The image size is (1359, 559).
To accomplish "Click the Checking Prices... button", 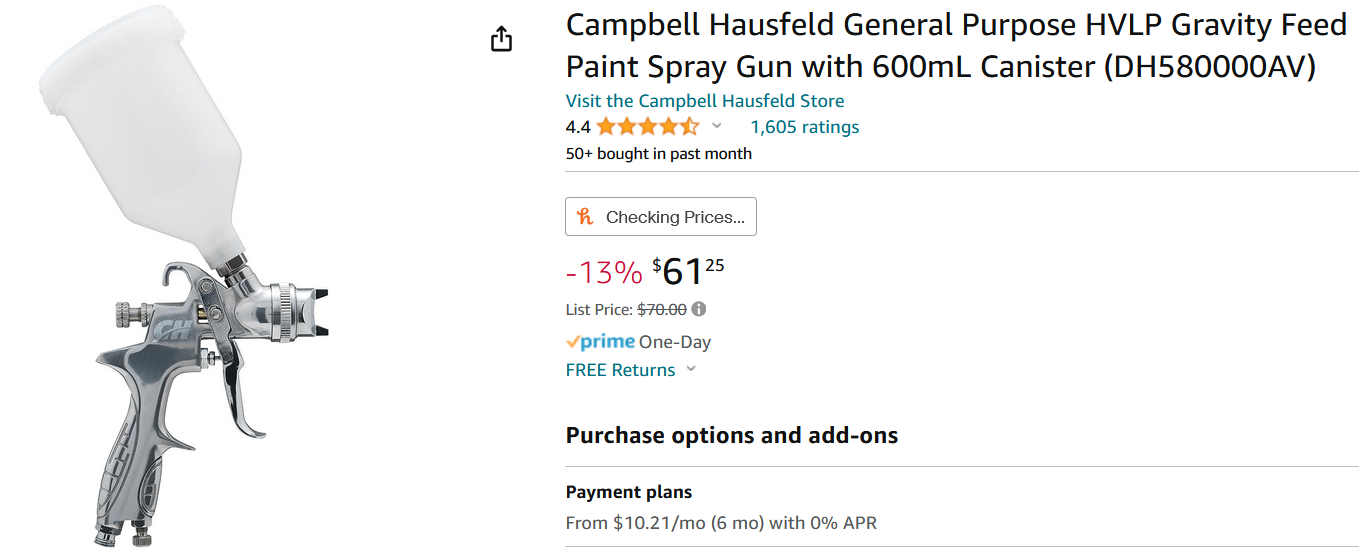I will 661,217.
